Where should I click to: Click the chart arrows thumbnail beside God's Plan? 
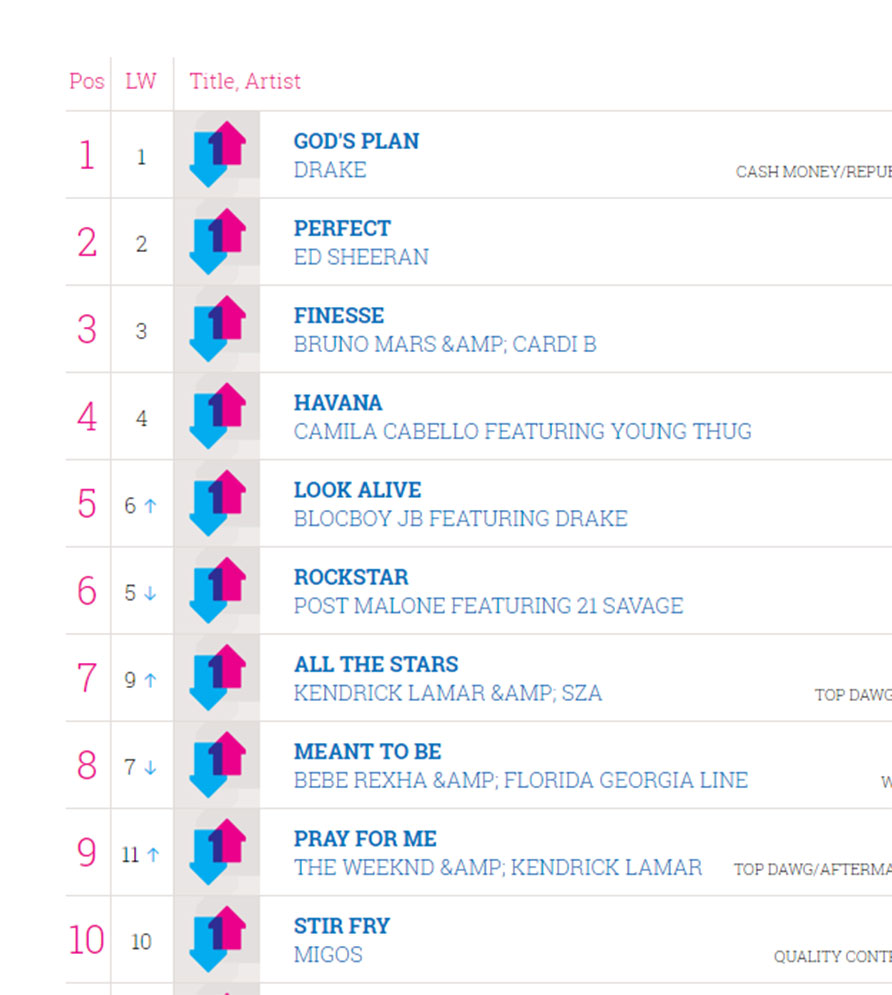[x=216, y=154]
